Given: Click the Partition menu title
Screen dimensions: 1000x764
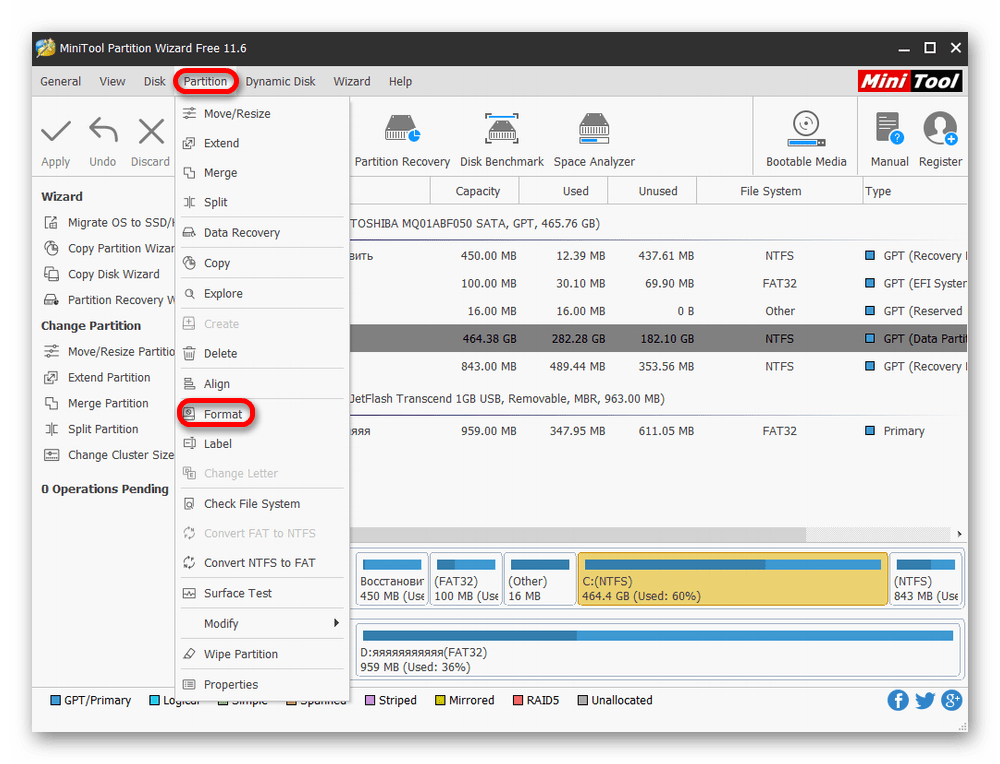Looking at the screenshot, I should [x=205, y=82].
